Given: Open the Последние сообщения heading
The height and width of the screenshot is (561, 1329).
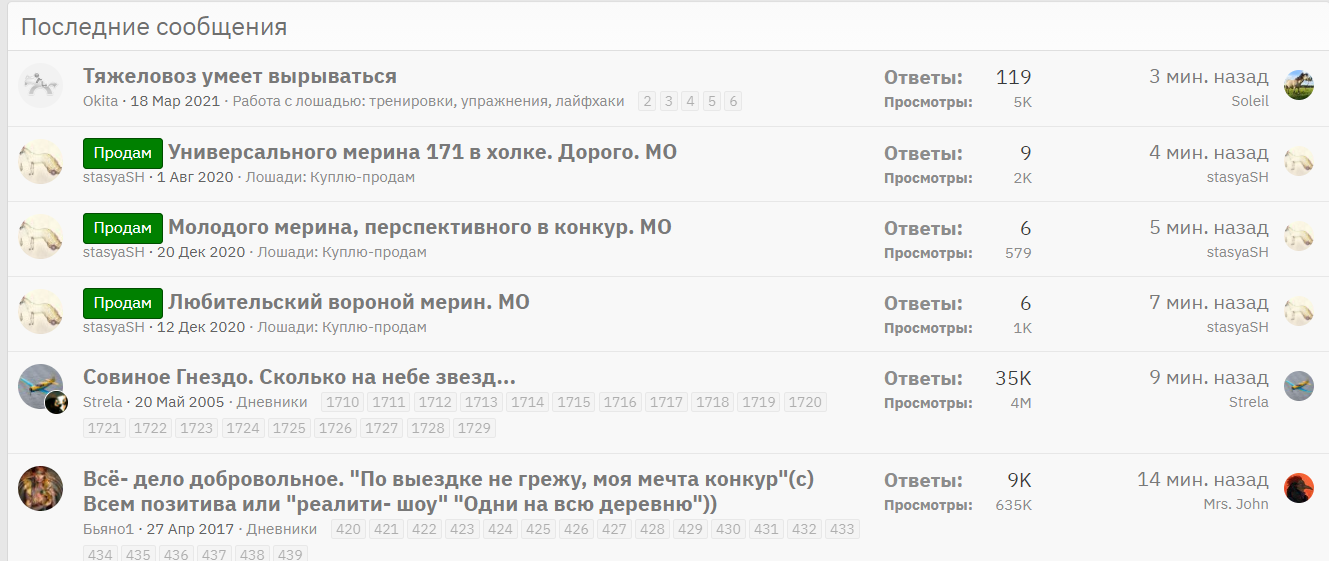Looking at the screenshot, I should pos(154,27).
